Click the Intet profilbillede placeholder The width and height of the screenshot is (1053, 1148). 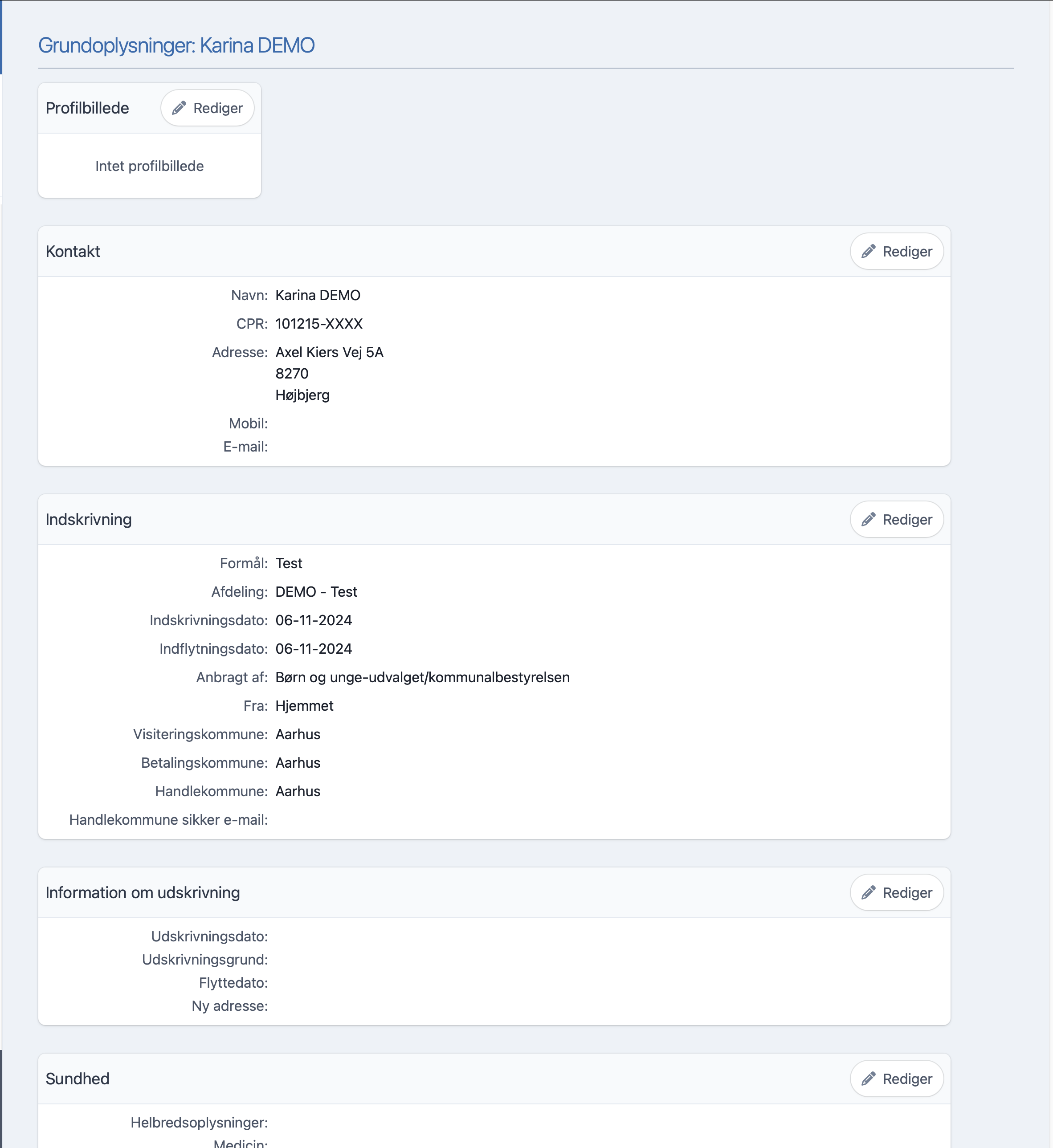coord(149,166)
